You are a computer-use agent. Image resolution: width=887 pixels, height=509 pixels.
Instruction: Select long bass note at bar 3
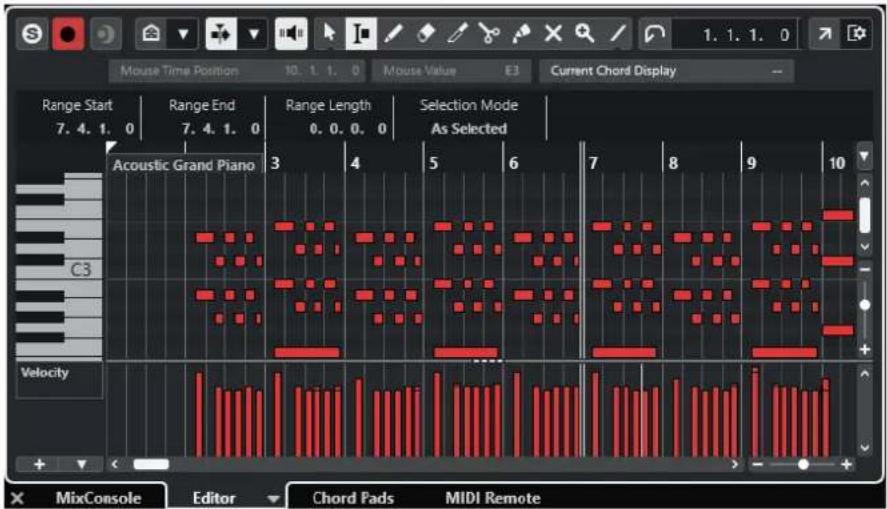307,352
